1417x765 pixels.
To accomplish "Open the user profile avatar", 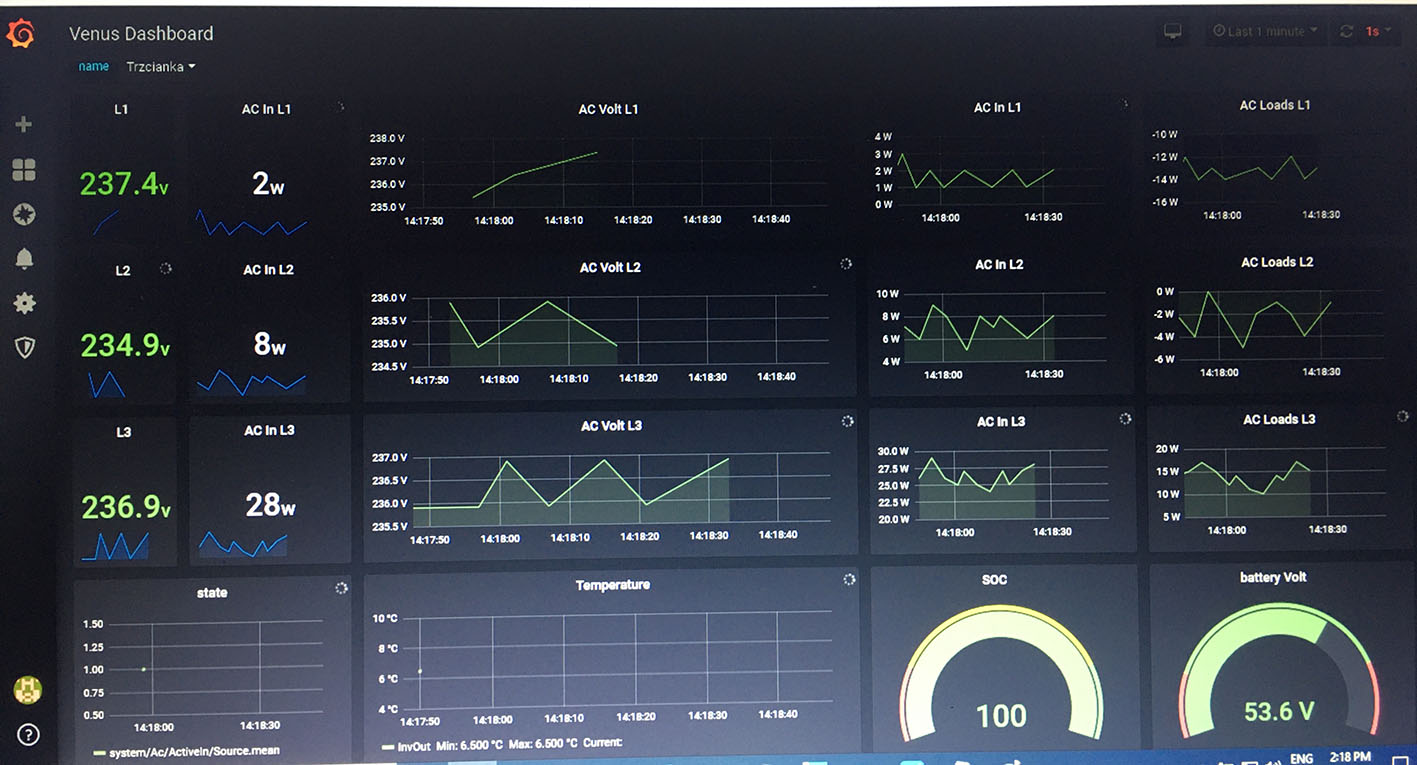I will click(27, 688).
